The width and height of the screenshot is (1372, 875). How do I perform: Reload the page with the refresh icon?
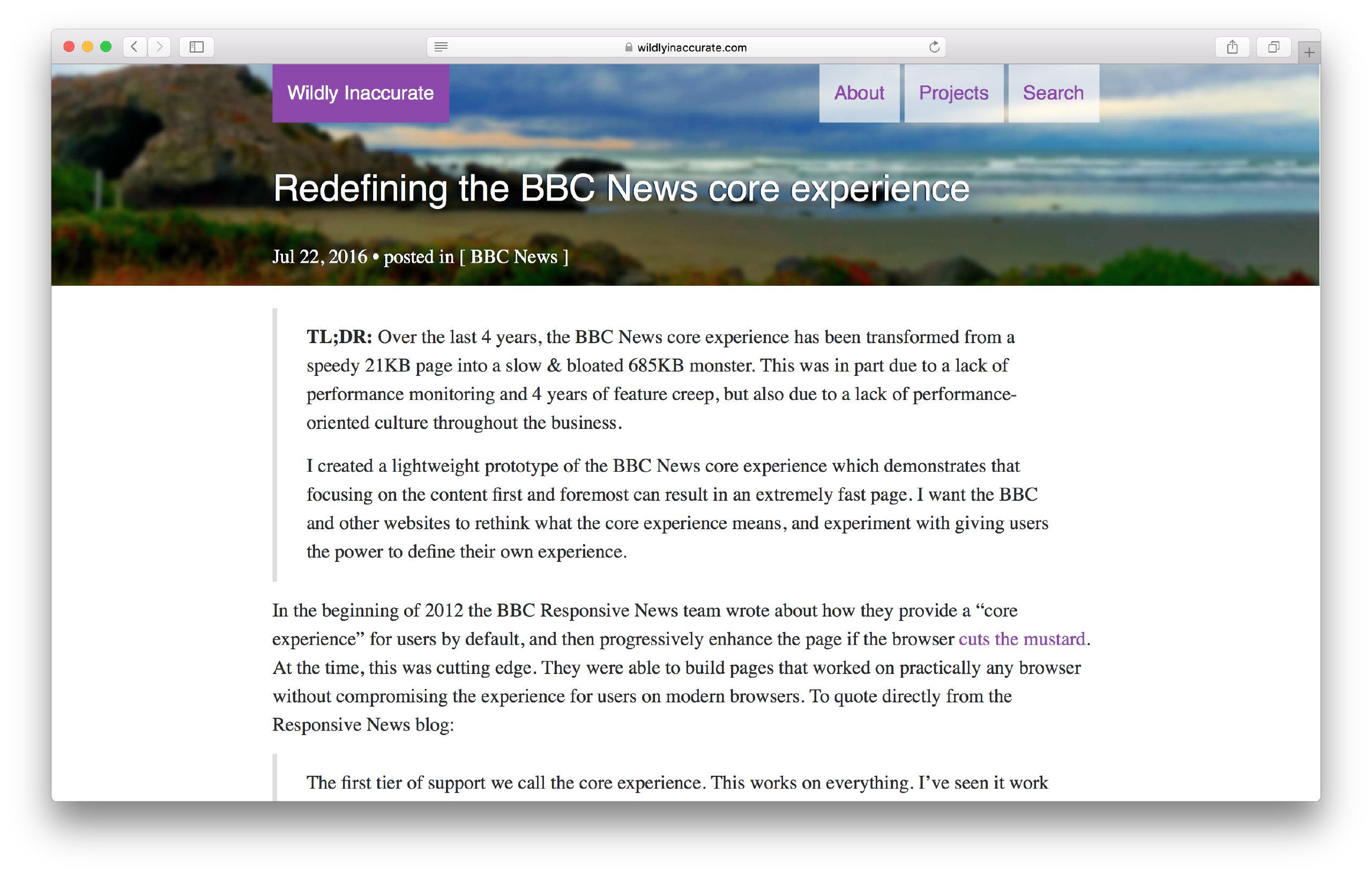pos(934,47)
